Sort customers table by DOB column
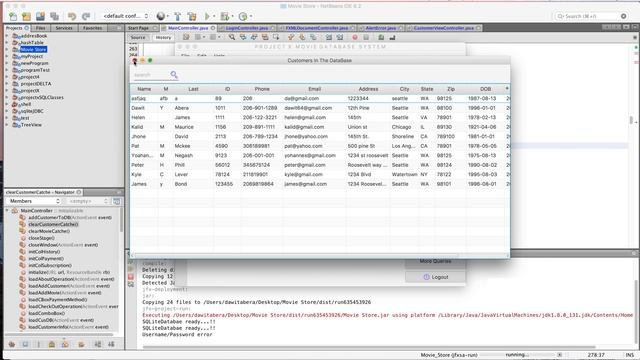640x360 pixels. point(485,89)
